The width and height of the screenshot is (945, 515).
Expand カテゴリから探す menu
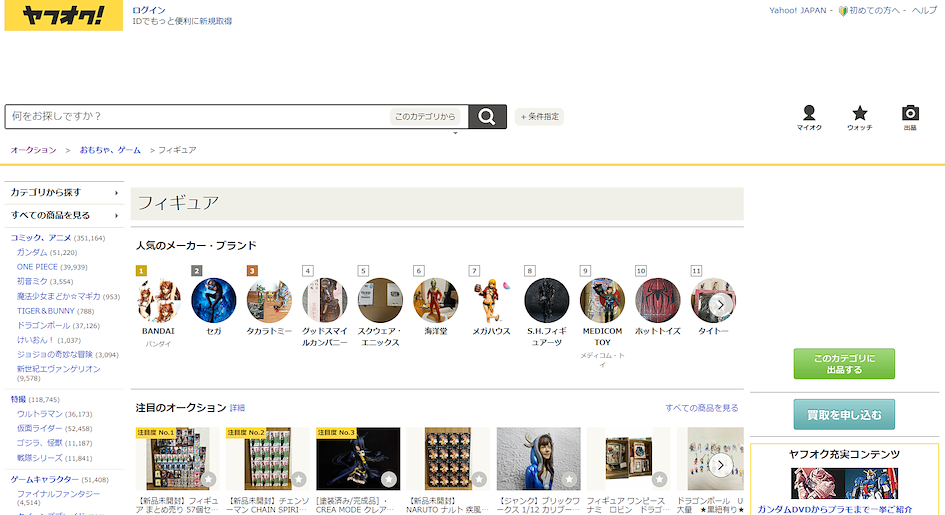tap(64, 193)
